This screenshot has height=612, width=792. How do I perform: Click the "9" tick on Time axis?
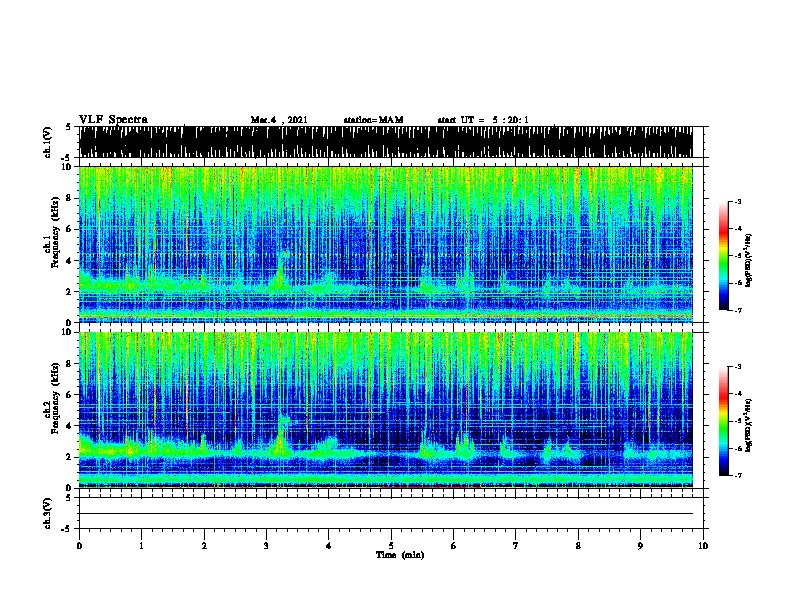click(640, 546)
